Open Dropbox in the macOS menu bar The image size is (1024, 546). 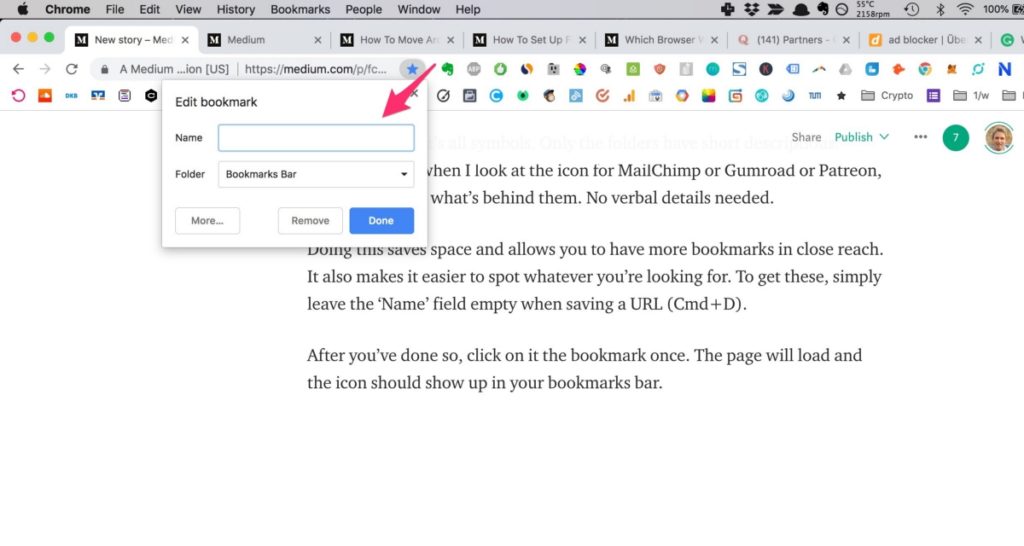775,9
